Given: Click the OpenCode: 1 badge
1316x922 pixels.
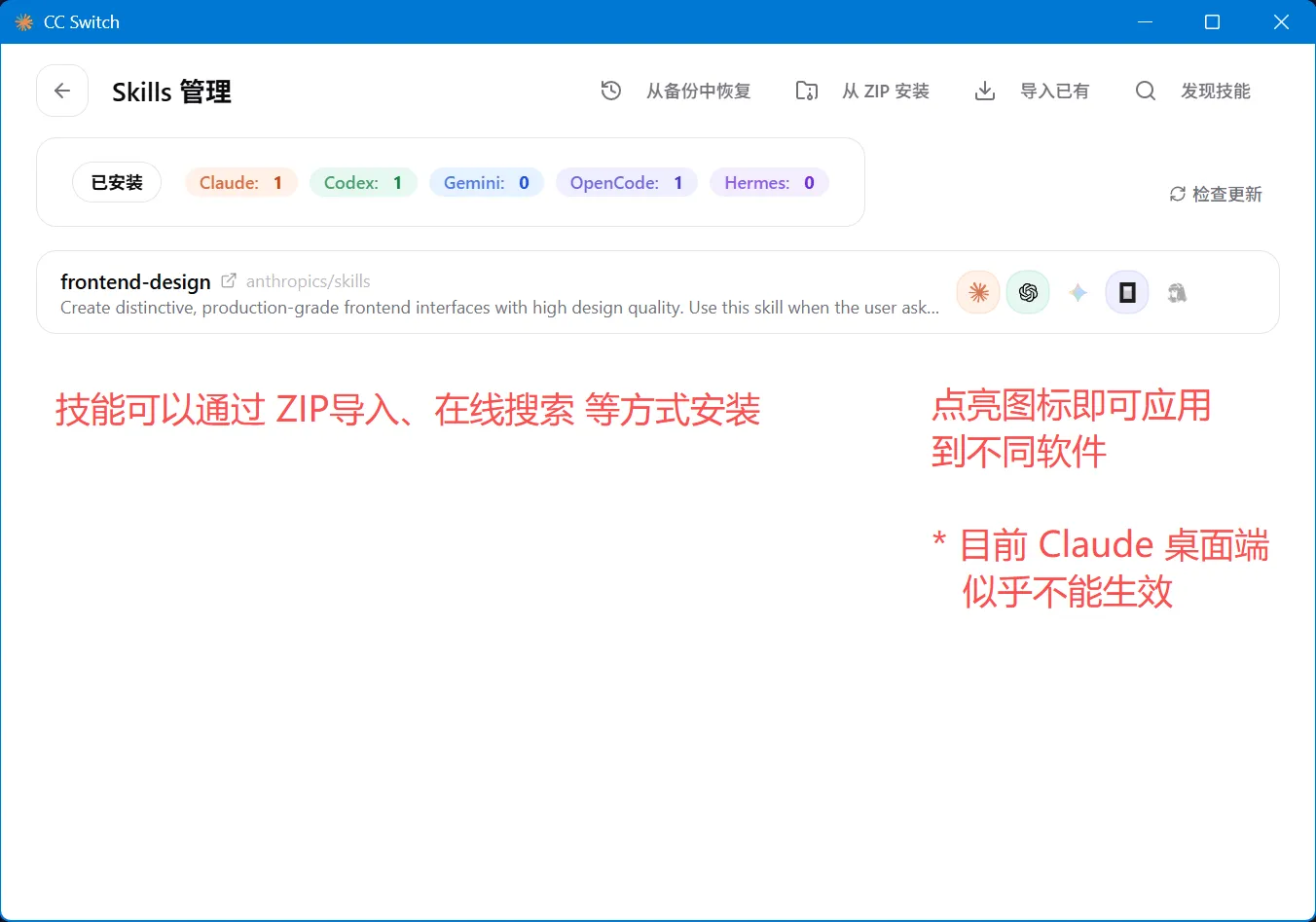Looking at the screenshot, I should tap(627, 182).
